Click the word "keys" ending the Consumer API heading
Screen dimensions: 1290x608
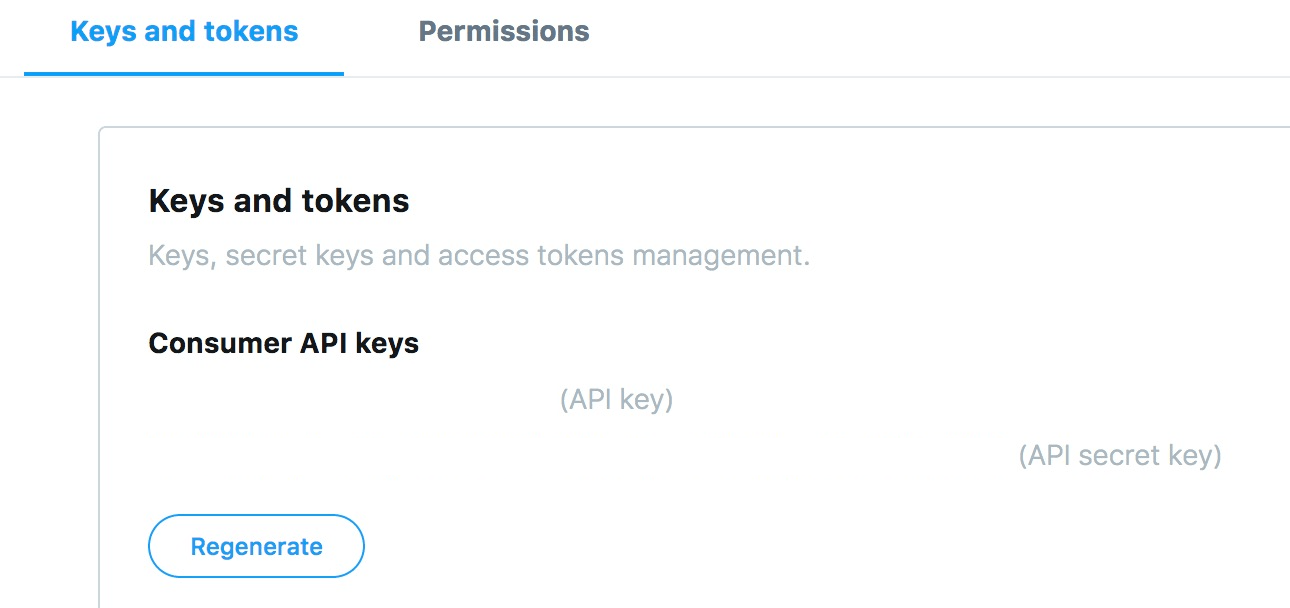coord(388,345)
